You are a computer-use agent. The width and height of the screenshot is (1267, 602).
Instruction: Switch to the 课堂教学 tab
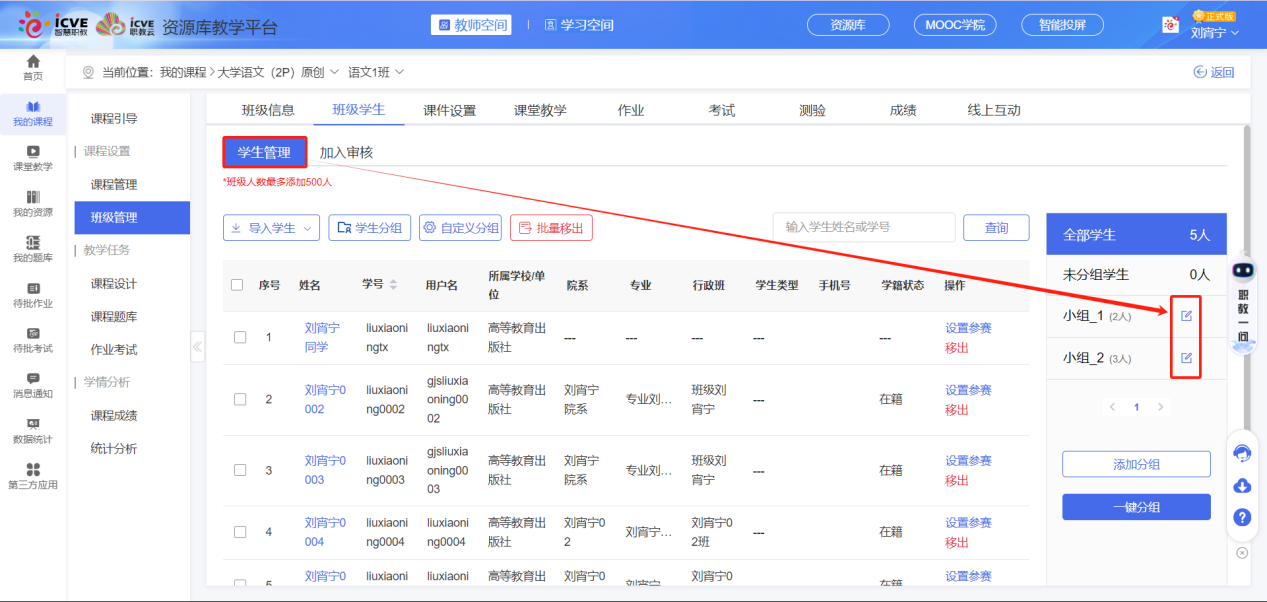(540, 110)
